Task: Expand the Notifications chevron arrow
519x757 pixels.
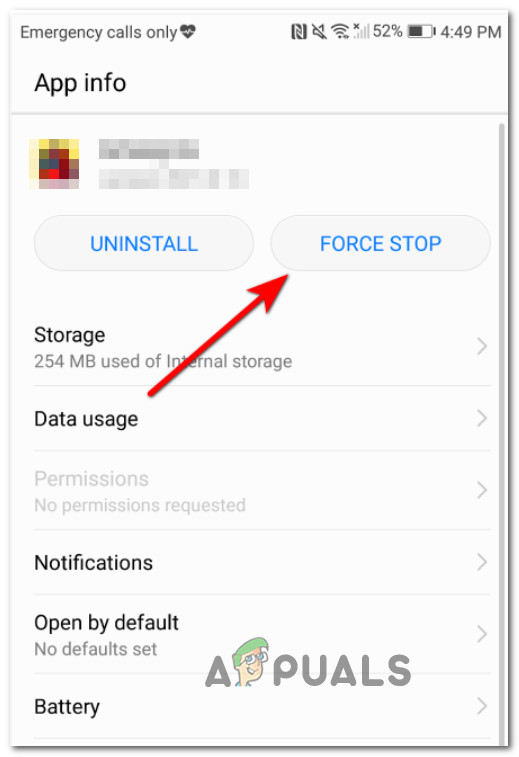Action: click(481, 562)
